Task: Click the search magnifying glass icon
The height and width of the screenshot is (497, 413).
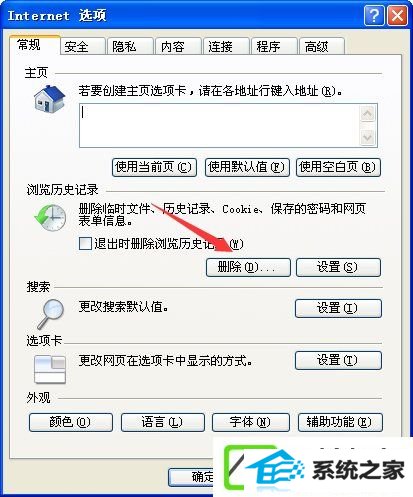Action: click(50, 314)
